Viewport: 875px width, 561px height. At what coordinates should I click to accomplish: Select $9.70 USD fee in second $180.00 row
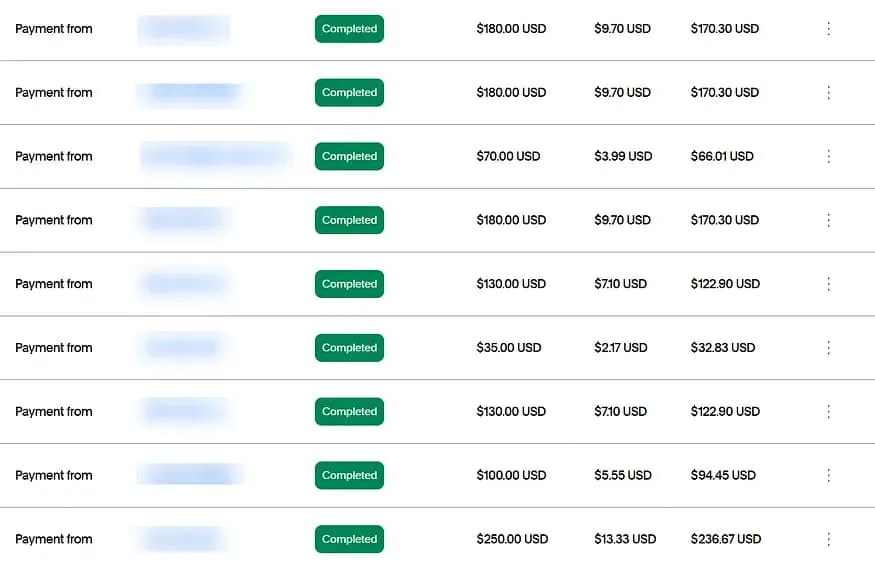click(x=622, y=92)
